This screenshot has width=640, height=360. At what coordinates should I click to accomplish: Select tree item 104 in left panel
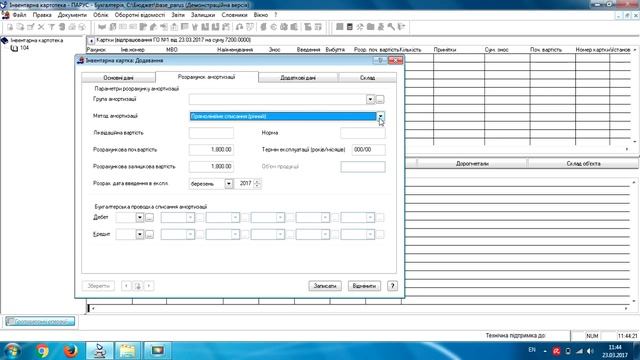click(24, 48)
